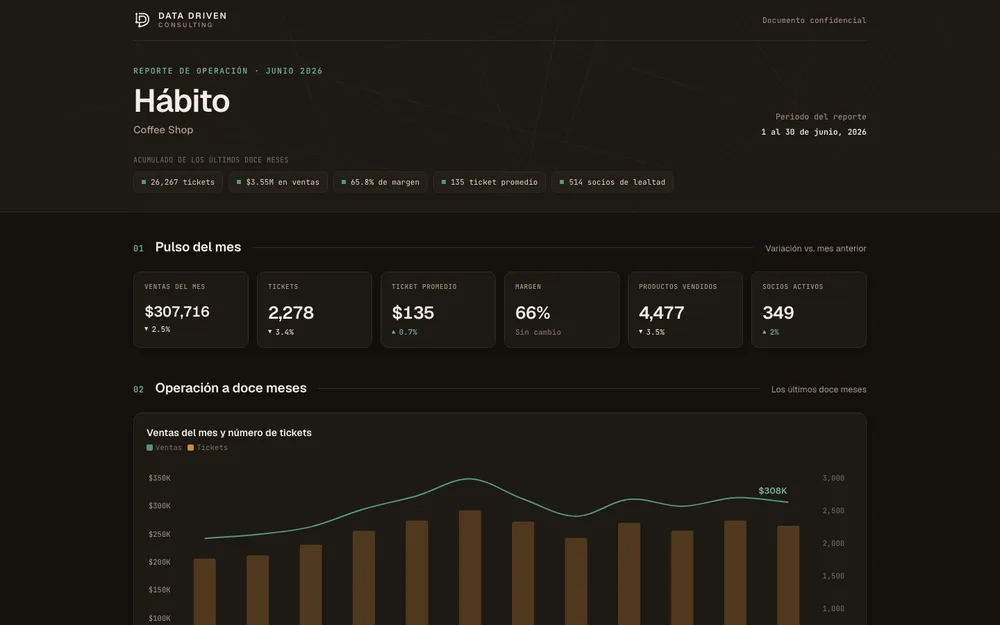Screen dimensions: 1000x625
Task: Open the Tickets card showing 2,278
Action: (x=314, y=309)
